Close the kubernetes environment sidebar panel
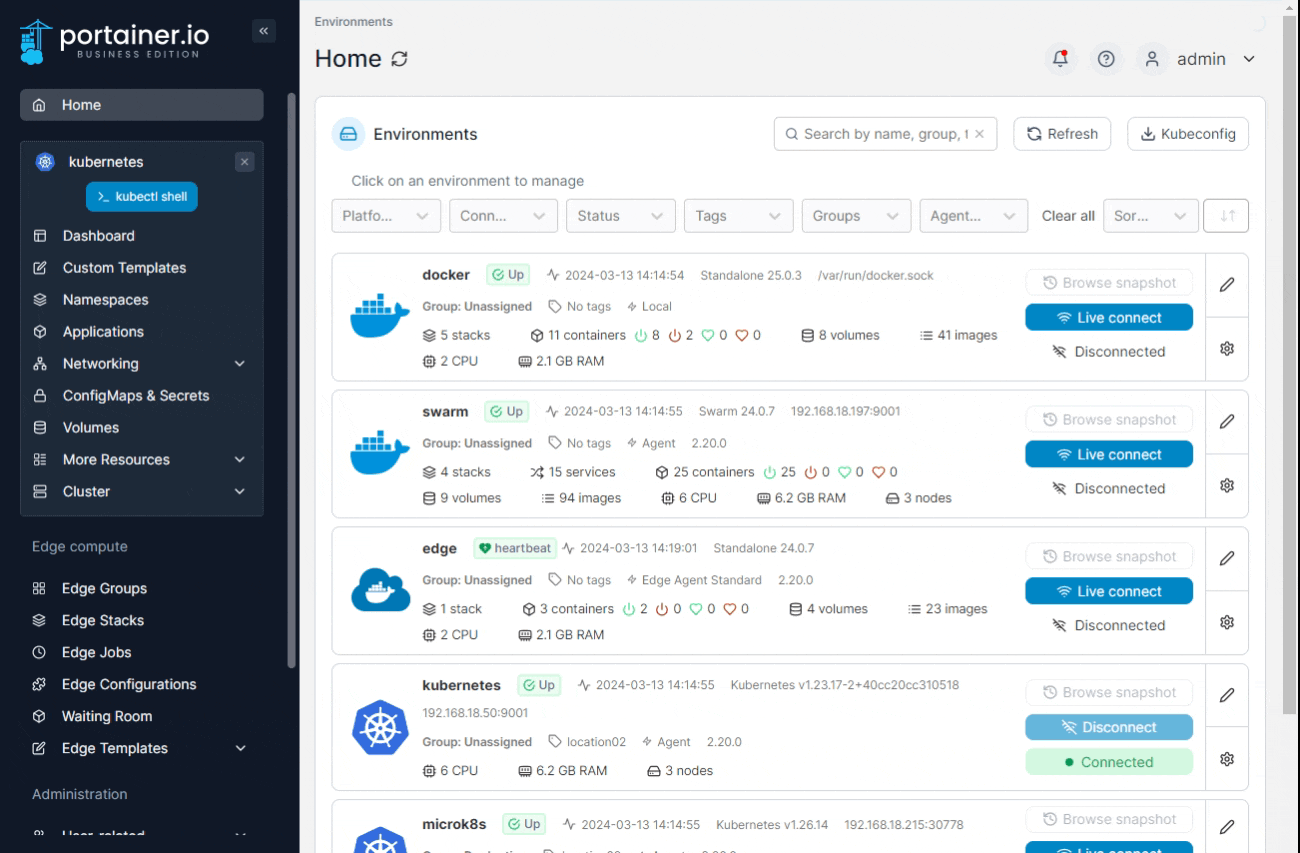Viewport: 1300px width, 853px height. 245,162
